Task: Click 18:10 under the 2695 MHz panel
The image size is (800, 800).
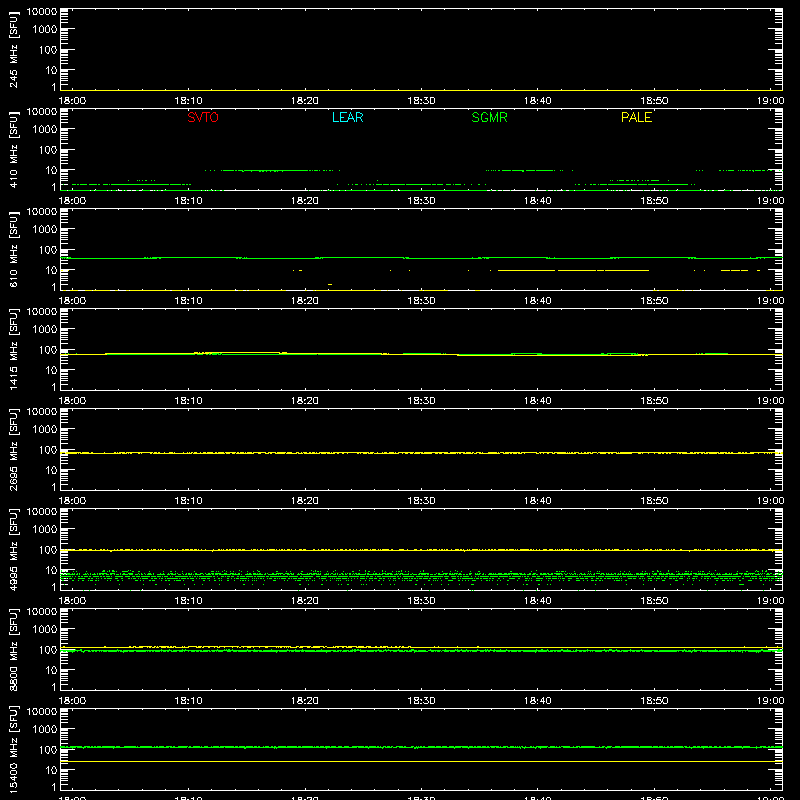Action: tap(189, 501)
